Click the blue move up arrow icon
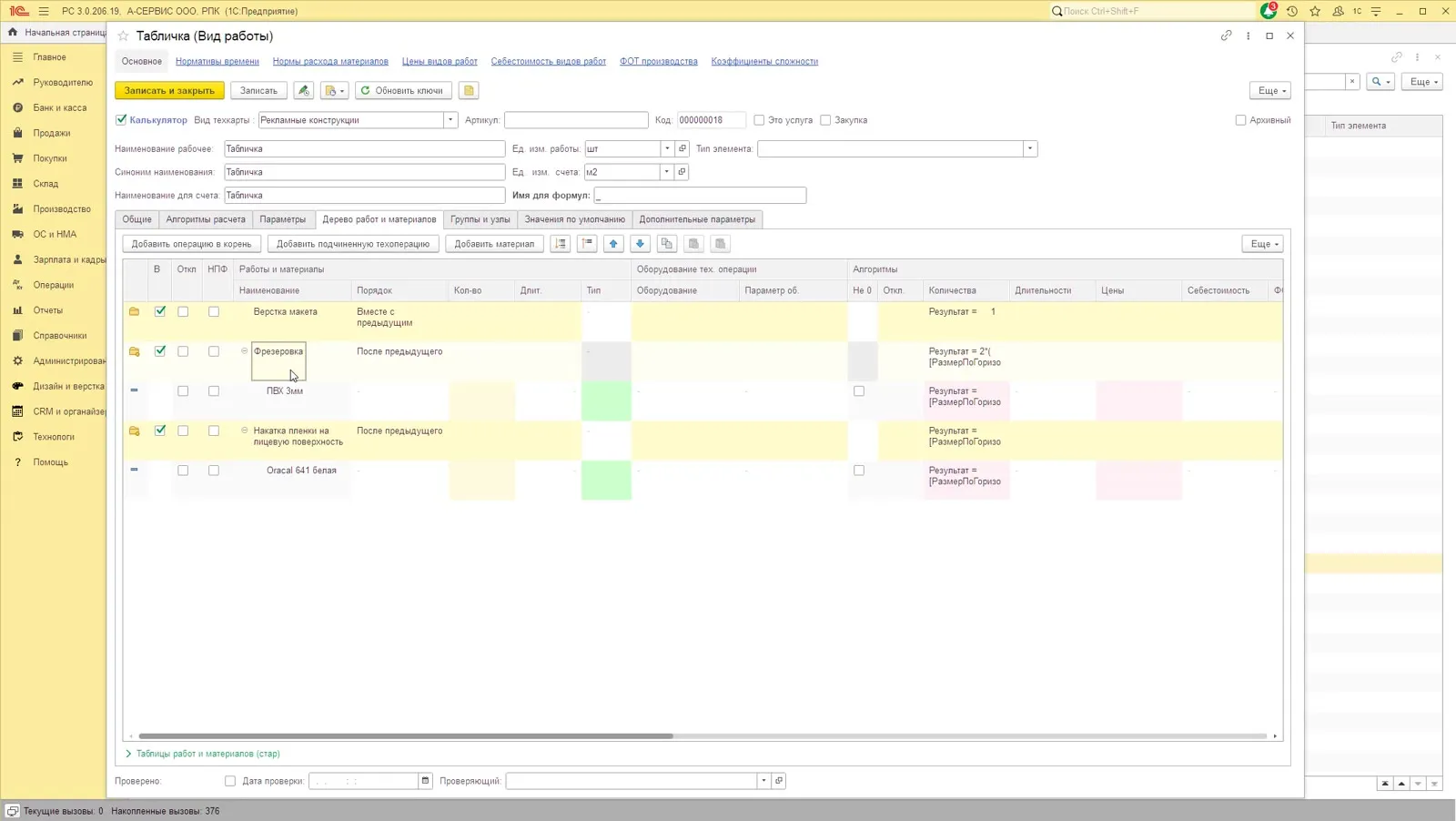This screenshot has height=821, width=1456. tap(613, 244)
